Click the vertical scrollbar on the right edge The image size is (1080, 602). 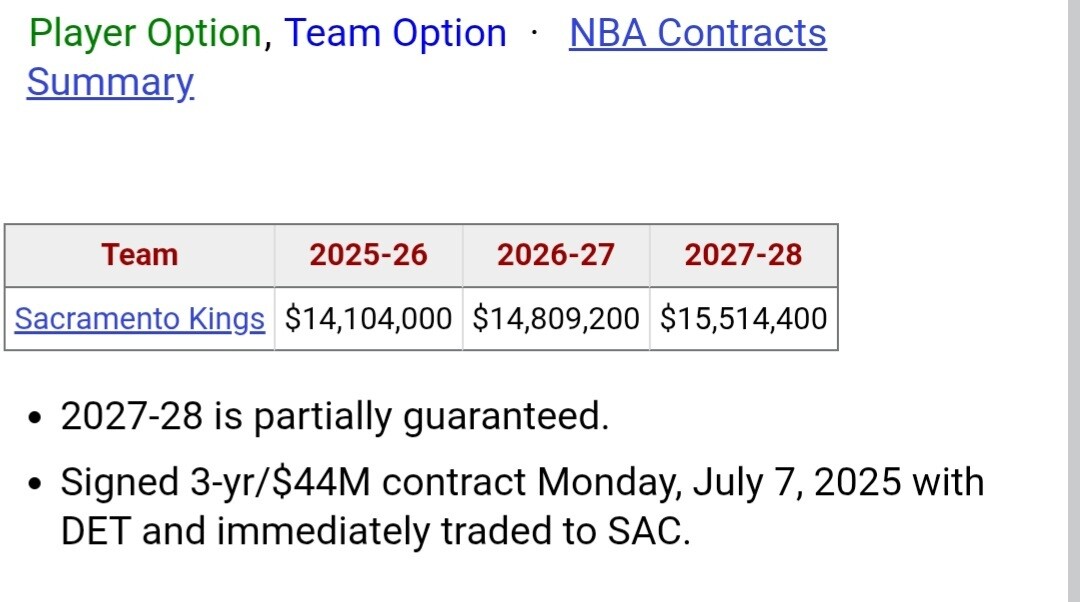pos(1074,301)
